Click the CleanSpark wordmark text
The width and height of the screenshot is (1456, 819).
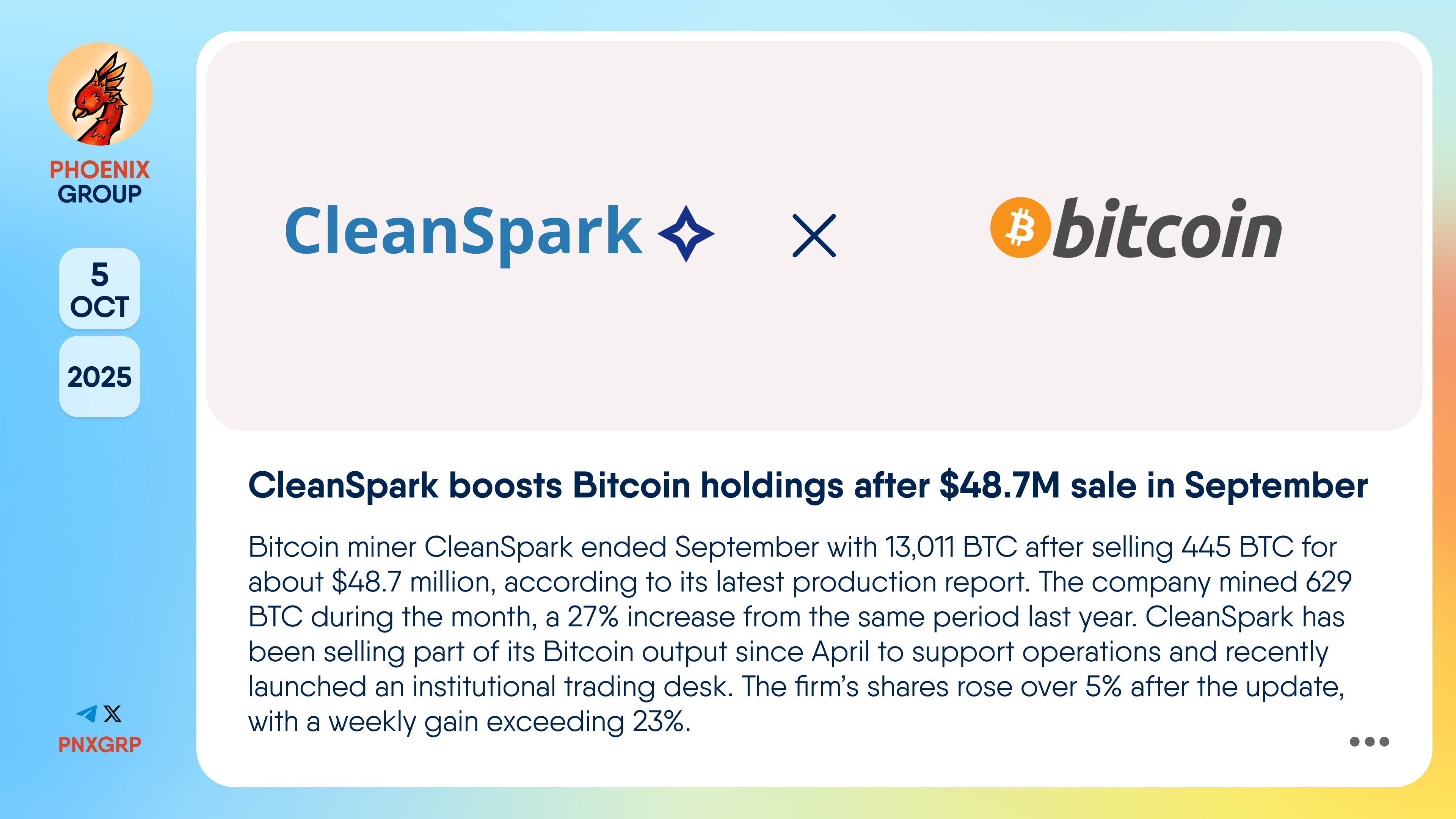click(x=462, y=232)
